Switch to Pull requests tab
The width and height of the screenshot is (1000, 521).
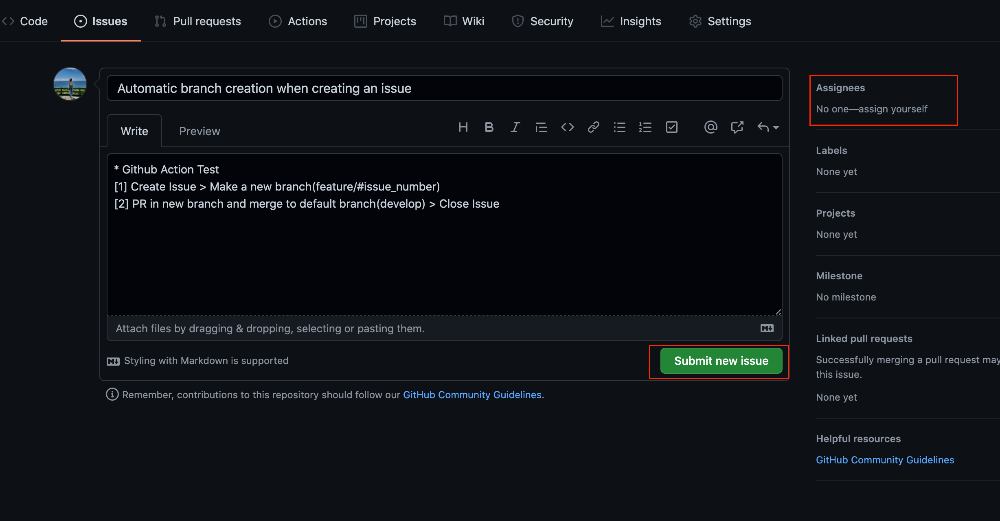[198, 21]
